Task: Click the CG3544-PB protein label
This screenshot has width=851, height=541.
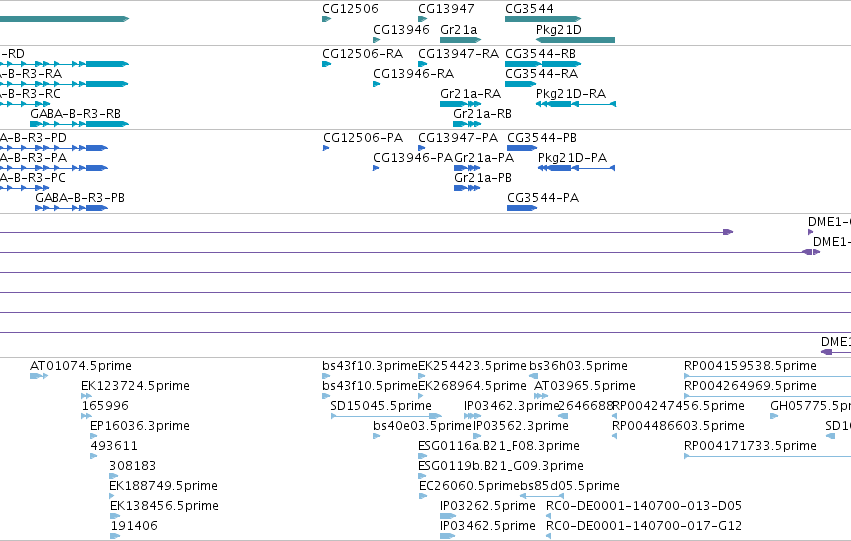Action: pos(542,138)
